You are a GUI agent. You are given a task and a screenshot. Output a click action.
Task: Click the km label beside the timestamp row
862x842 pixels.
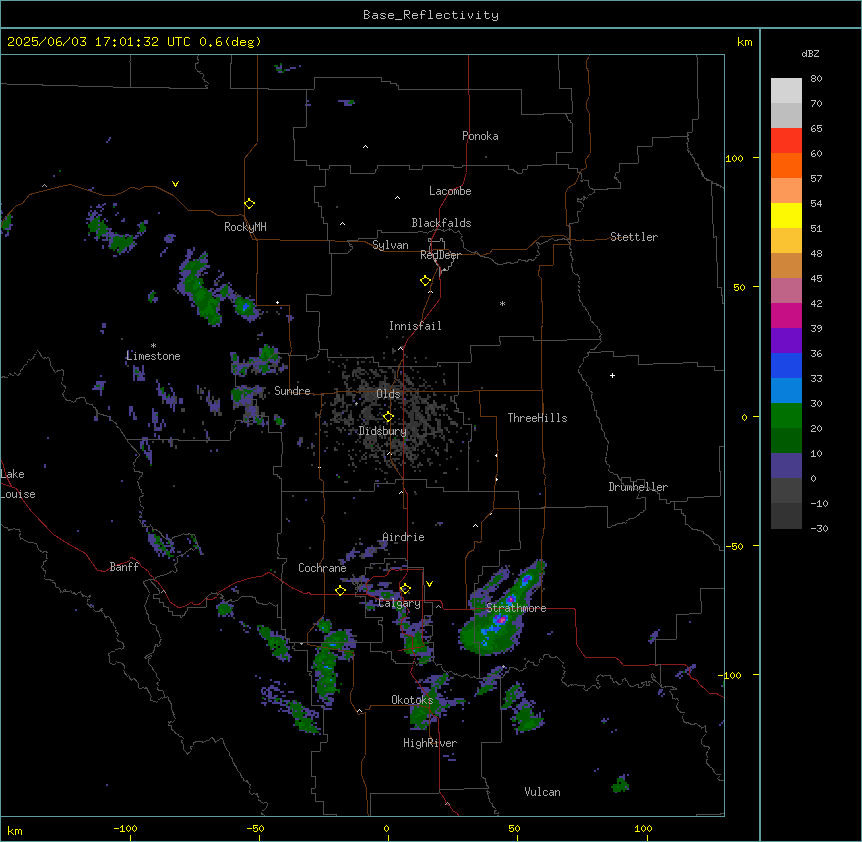(744, 42)
